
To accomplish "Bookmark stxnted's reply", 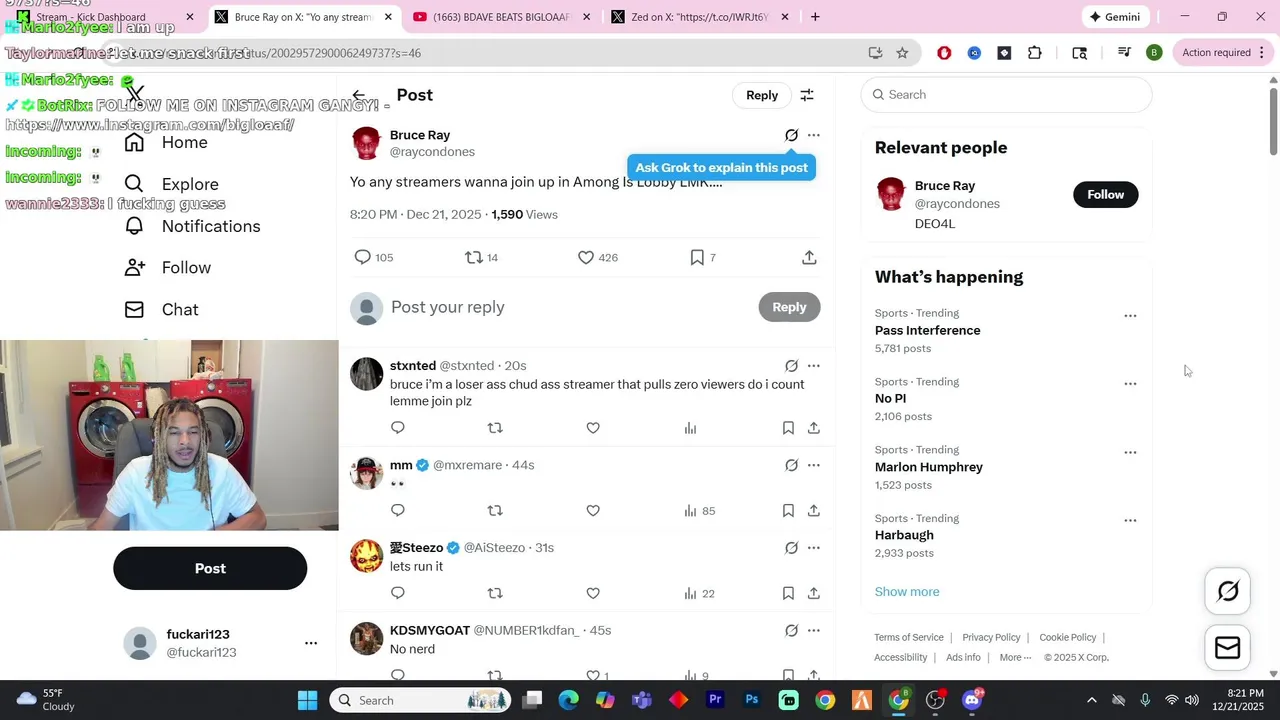I will point(788,428).
